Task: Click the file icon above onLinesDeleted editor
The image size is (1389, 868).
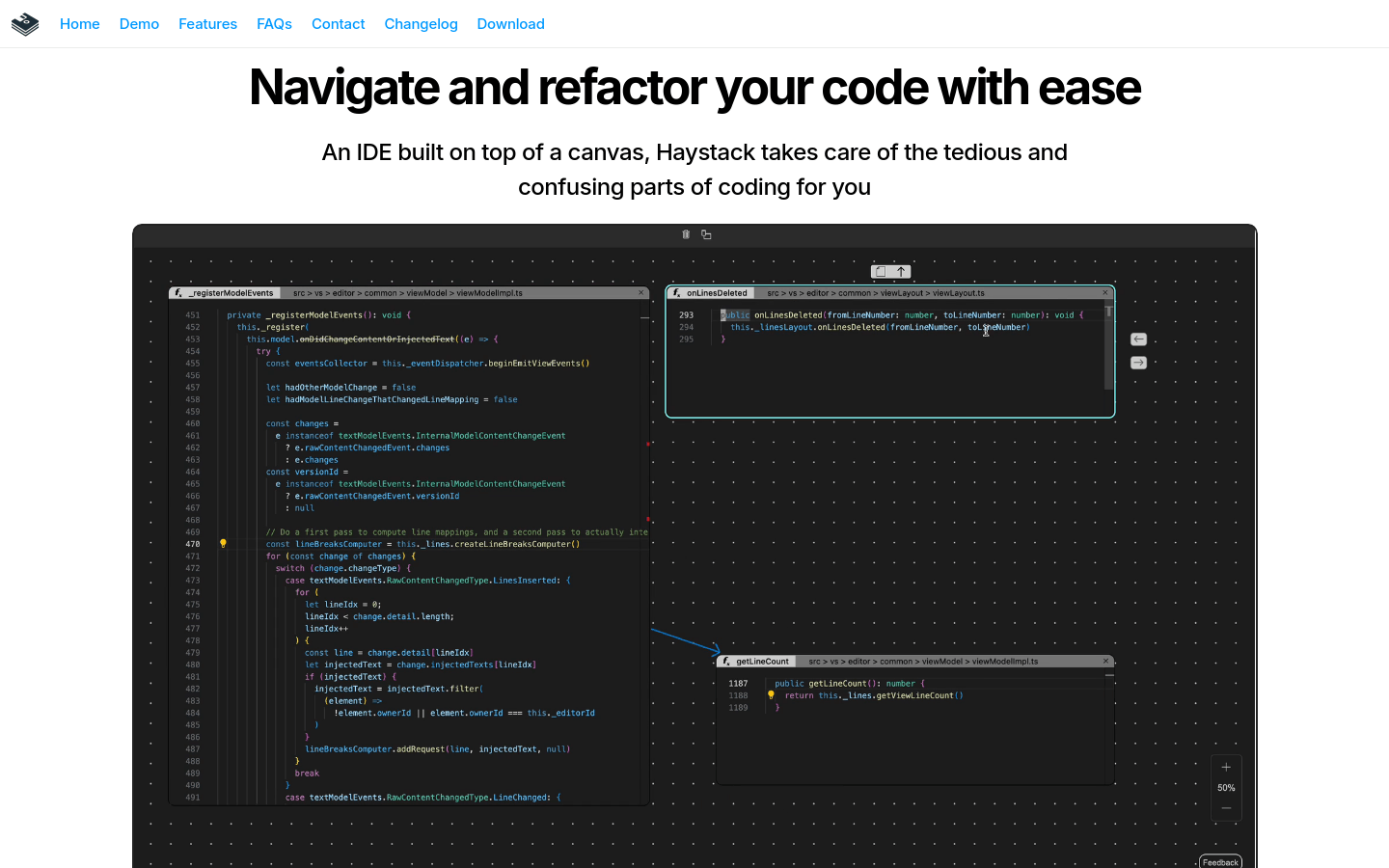Action: [x=881, y=272]
